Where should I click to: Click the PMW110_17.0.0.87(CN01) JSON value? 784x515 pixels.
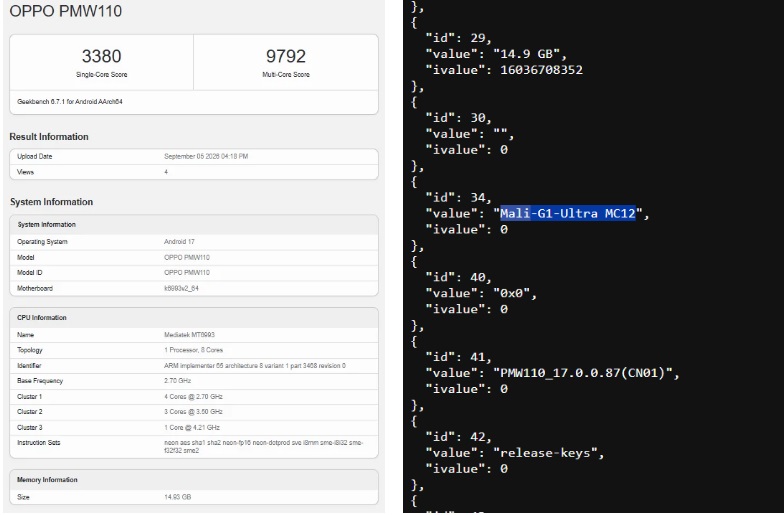(586, 373)
